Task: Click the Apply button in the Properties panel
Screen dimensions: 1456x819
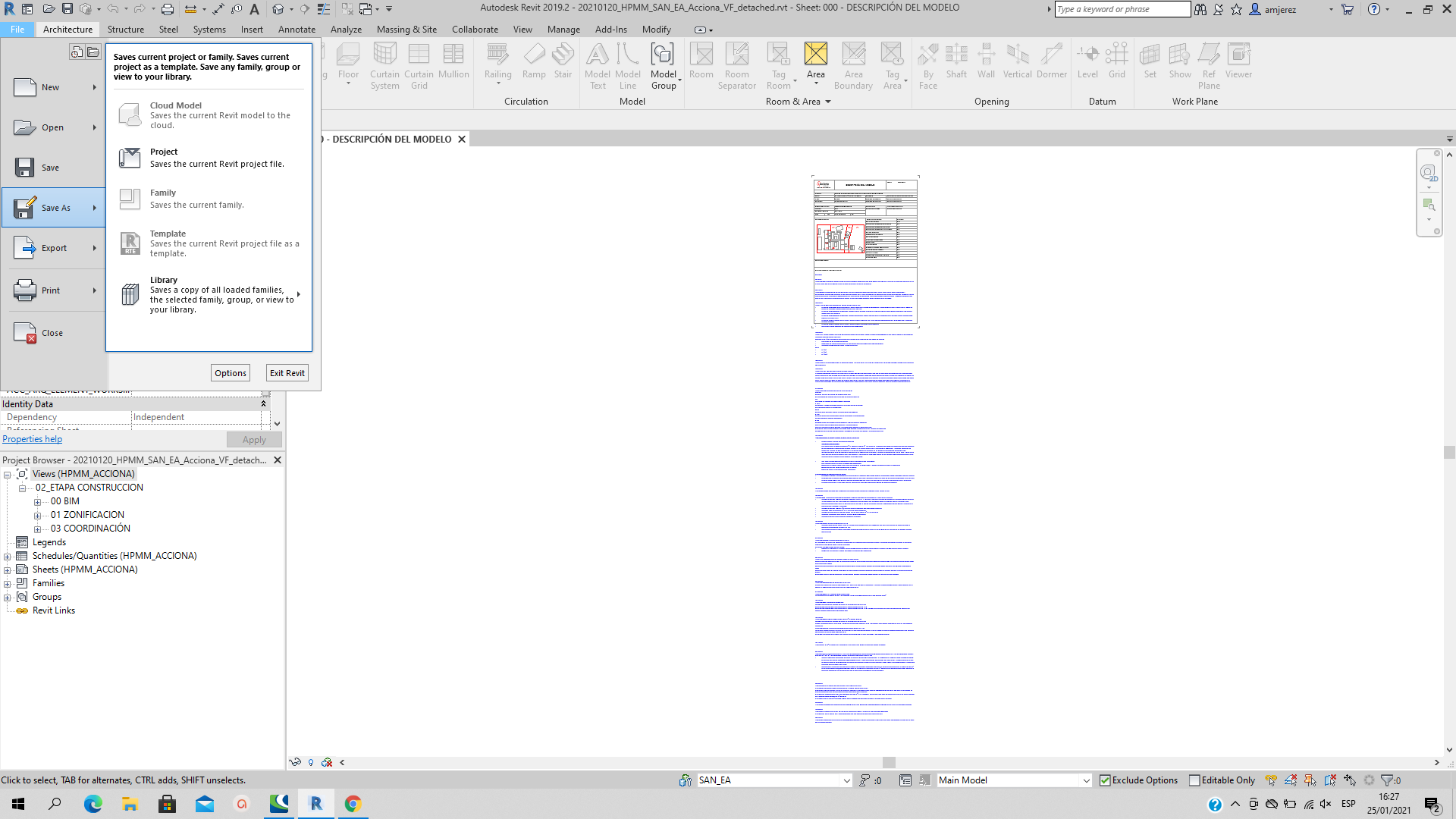Action: click(x=253, y=439)
